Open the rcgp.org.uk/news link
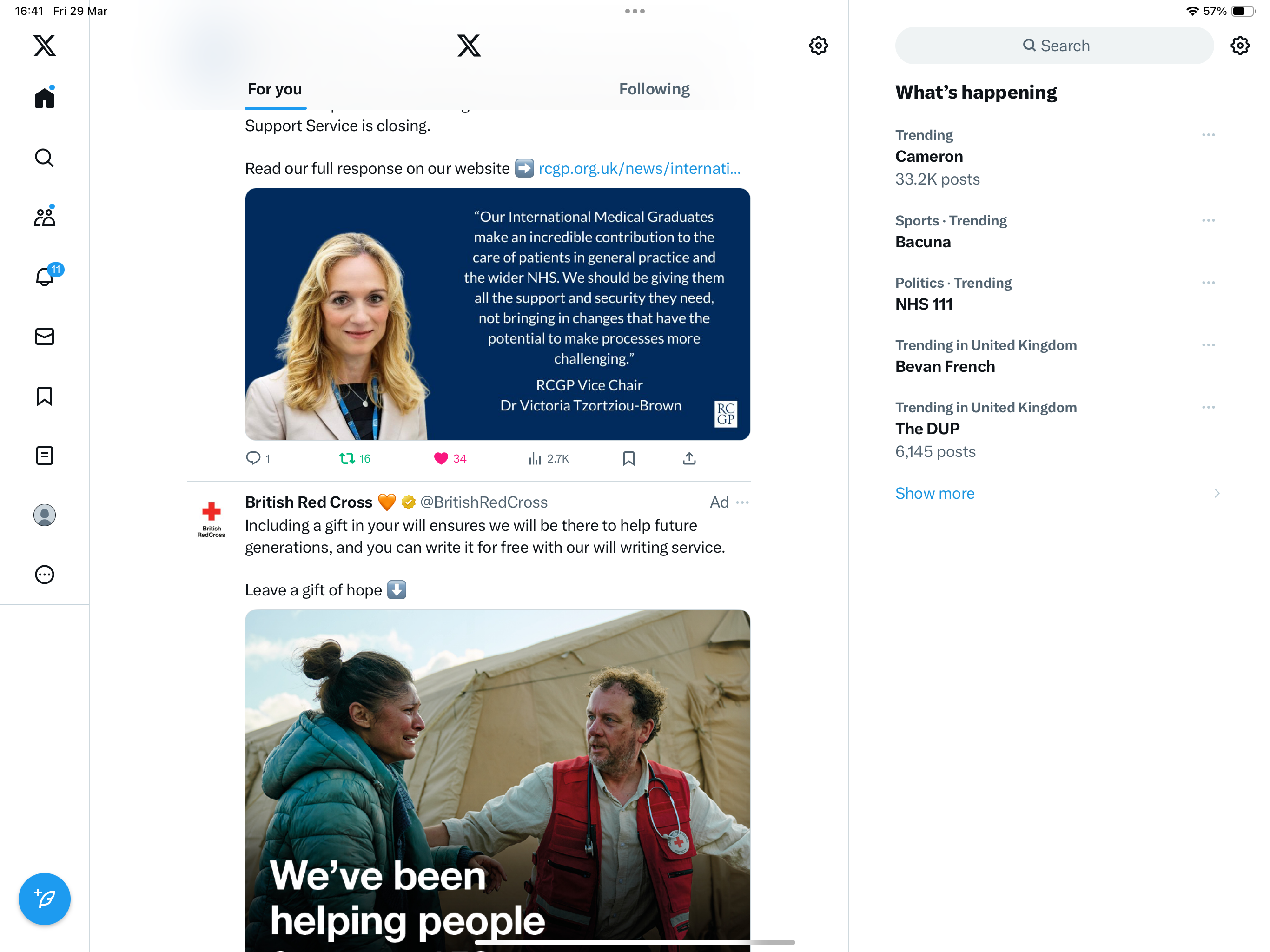The image size is (1270, 952). point(640,168)
